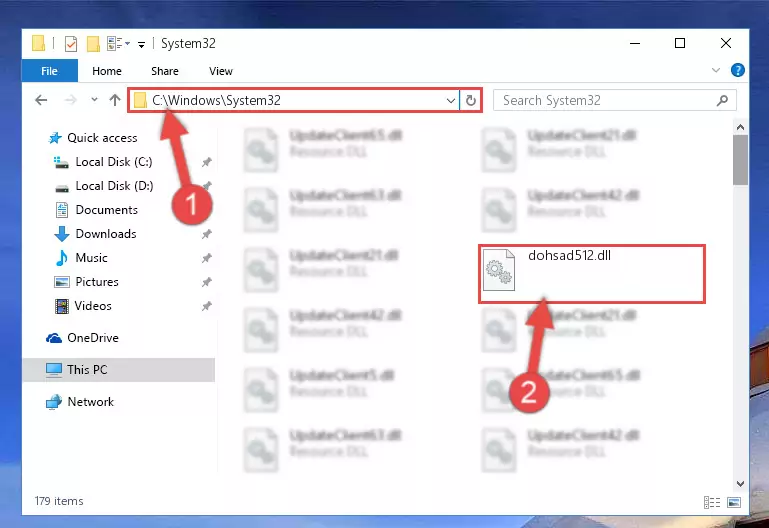
Task: Click the dohsad512.dll gear file icon
Action: click(499, 270)
